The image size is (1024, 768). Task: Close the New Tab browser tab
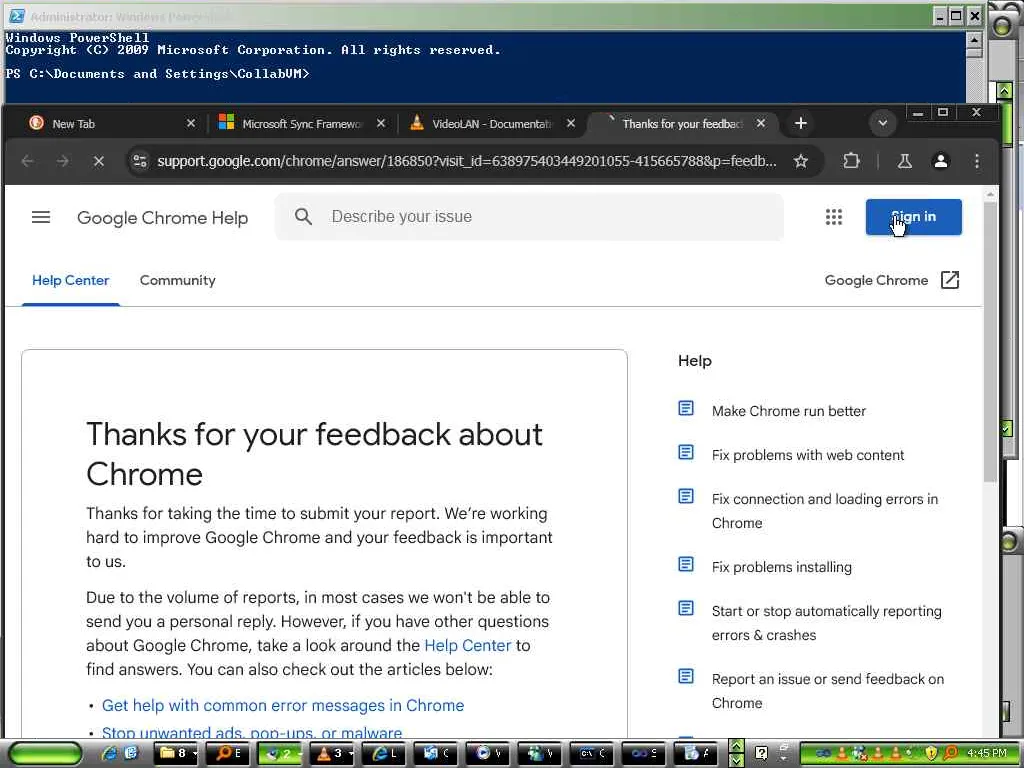tap(191, 123)
